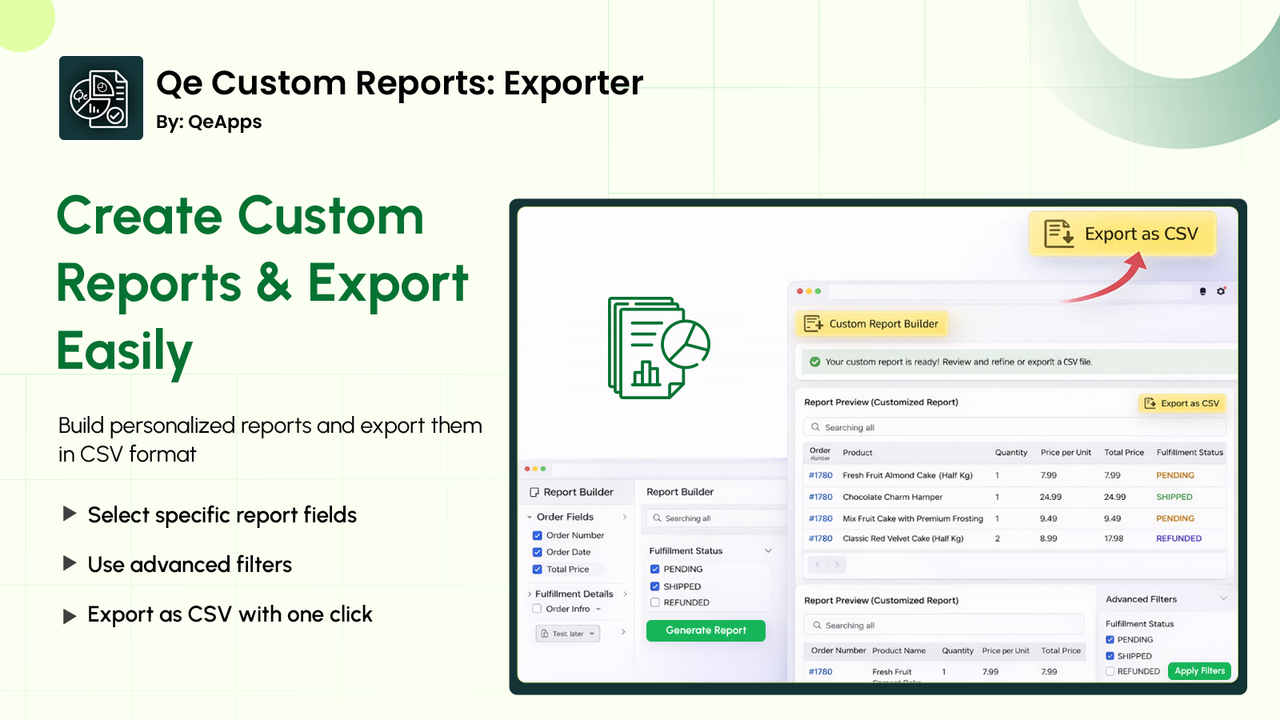Click the Report Builder sidebar note icon

click(534, 492)
